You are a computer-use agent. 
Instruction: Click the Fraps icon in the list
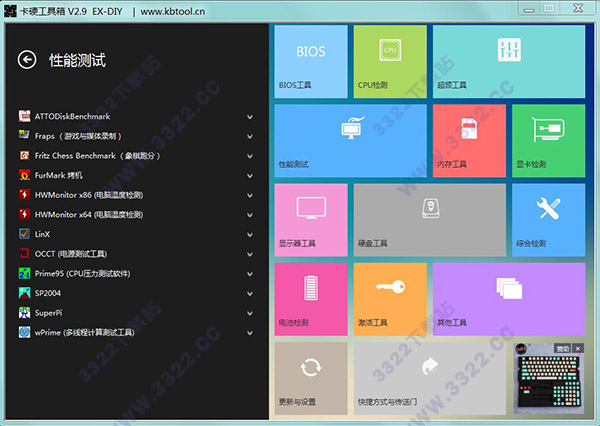(24, 135)
